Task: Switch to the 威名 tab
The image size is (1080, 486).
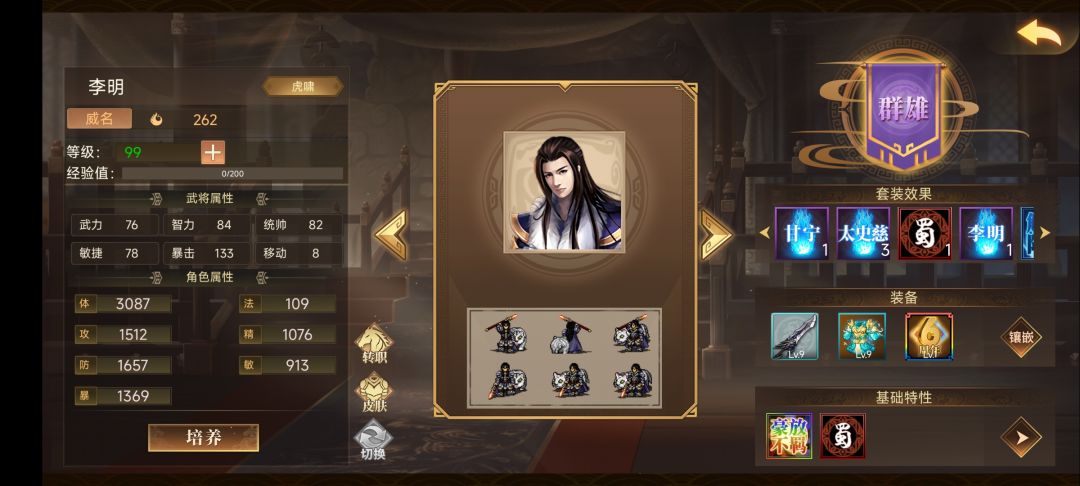Action: click(x=99, y=118)
